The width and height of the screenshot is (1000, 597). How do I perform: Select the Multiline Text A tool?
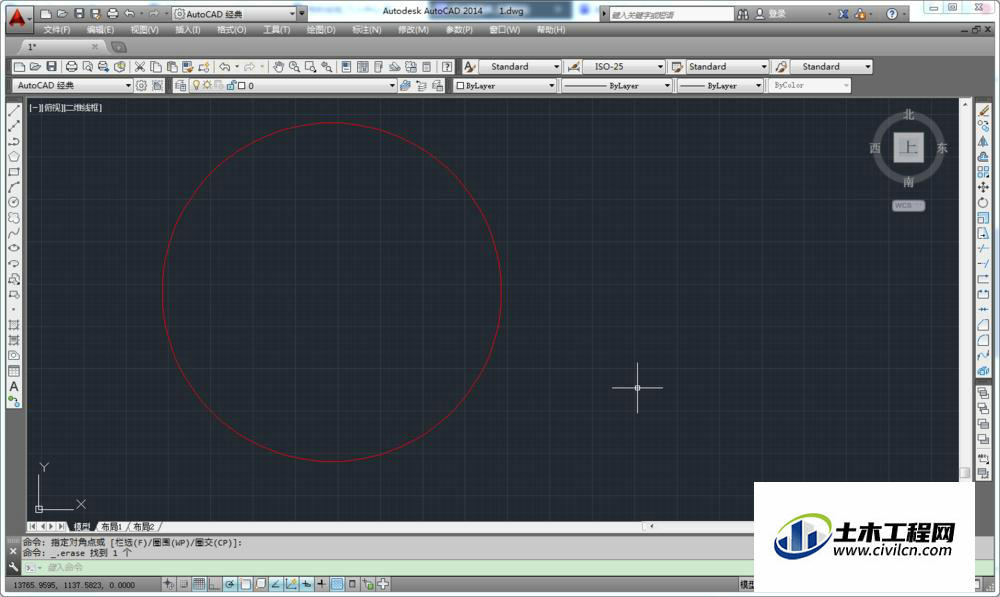coord(13,387)
